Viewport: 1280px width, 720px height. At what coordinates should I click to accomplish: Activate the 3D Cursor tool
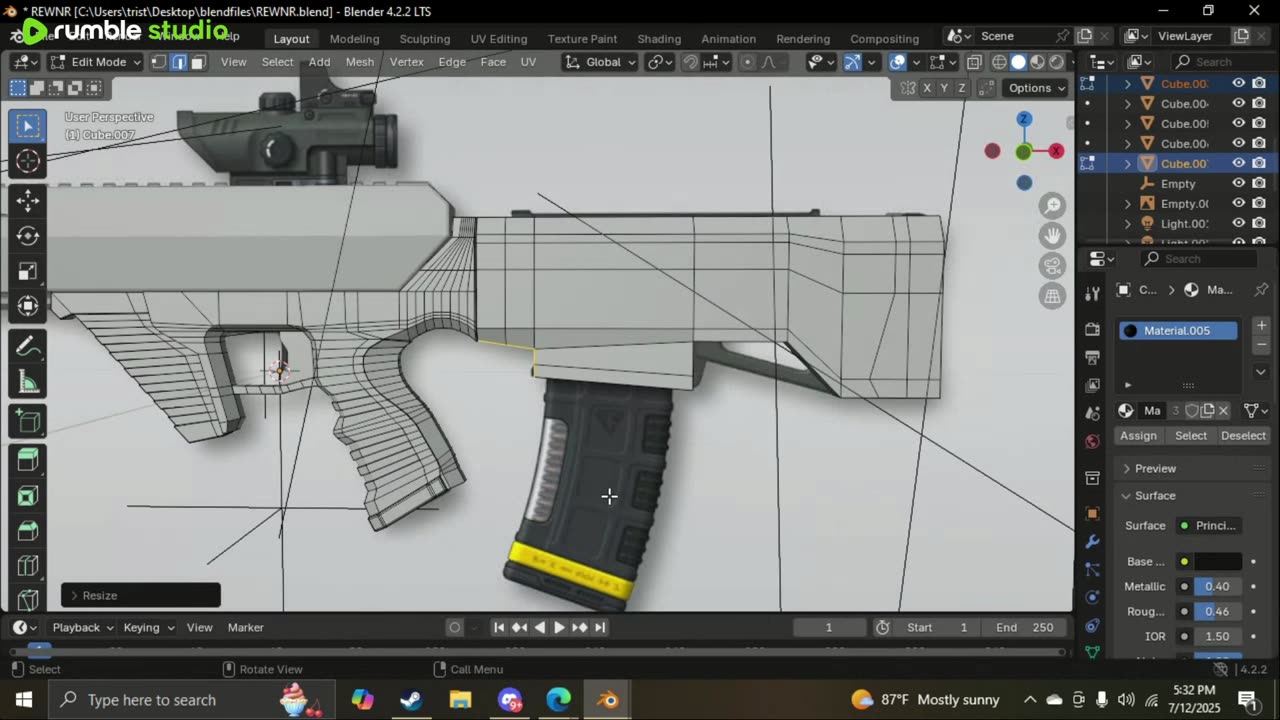pyautogui.click(x=28, y=162)
